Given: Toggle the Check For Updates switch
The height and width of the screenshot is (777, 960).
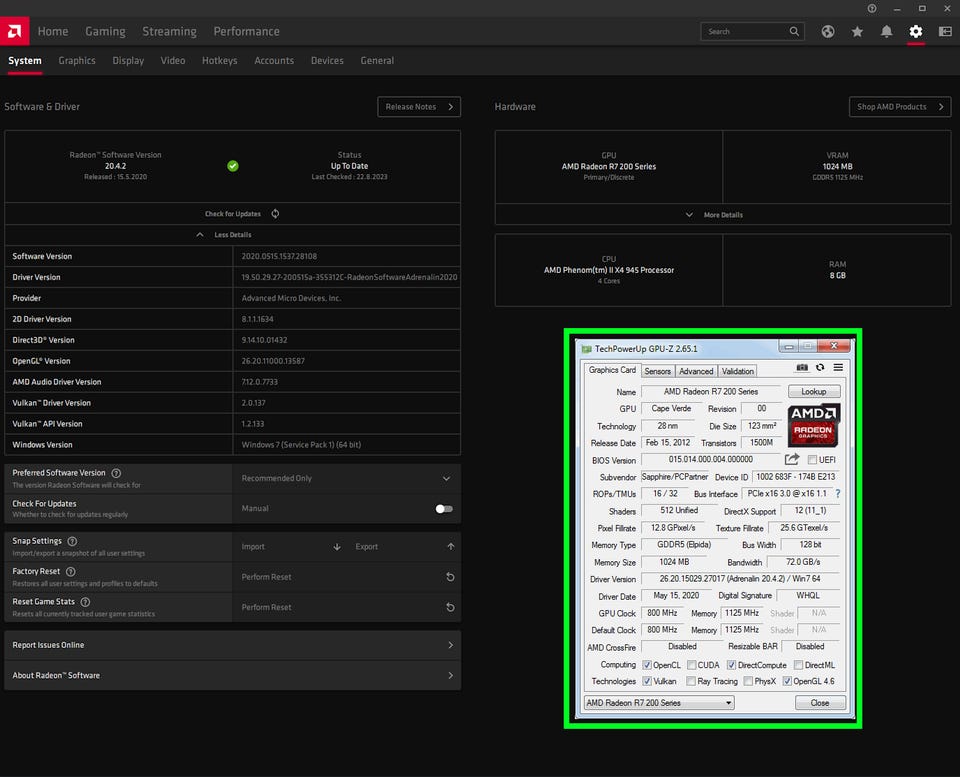Looking at the screenshot, I should pyautogui.click(x=444, y=509).
